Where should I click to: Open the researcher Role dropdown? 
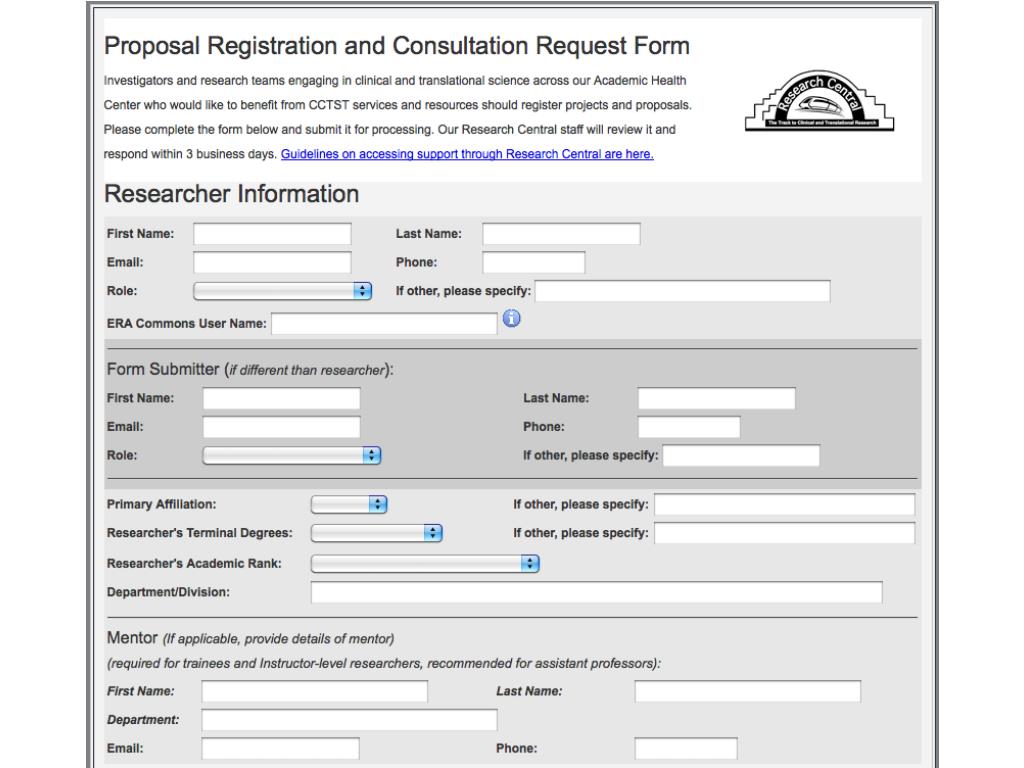coord(283,291)
